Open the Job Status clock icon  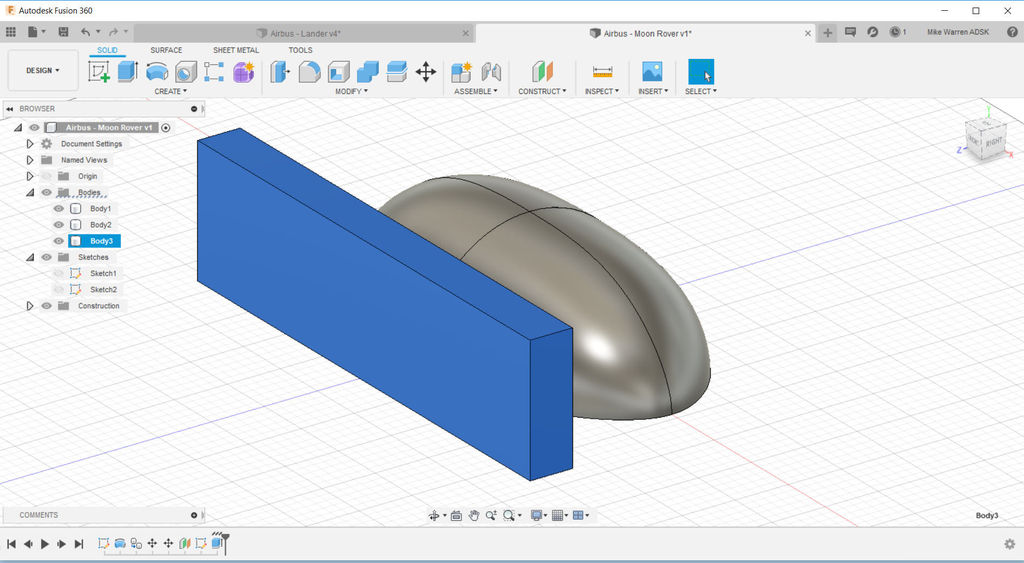click(x=895, y=31)
